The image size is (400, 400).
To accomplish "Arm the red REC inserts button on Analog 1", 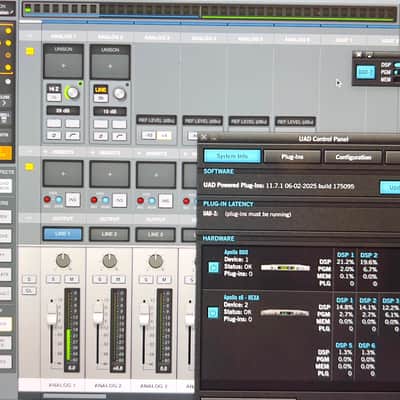I will [x=47, y=199].
